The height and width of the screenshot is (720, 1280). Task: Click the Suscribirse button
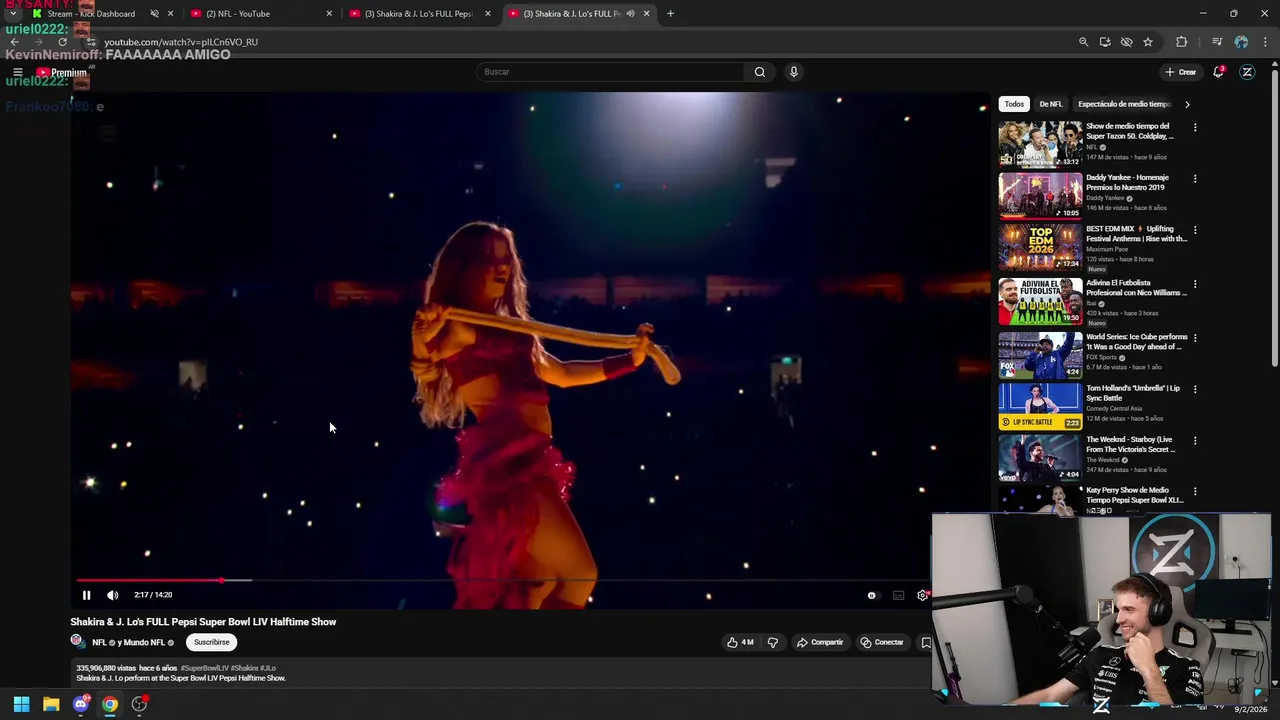click(x=212, y=642)
